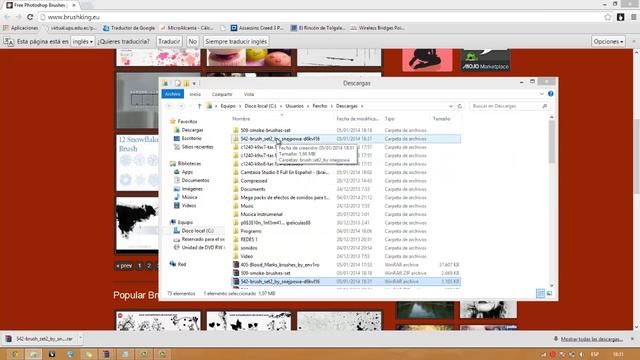Sort files by the Nombre column header
The height and width of the screenshot is (360, 640).
click(241, 119)
